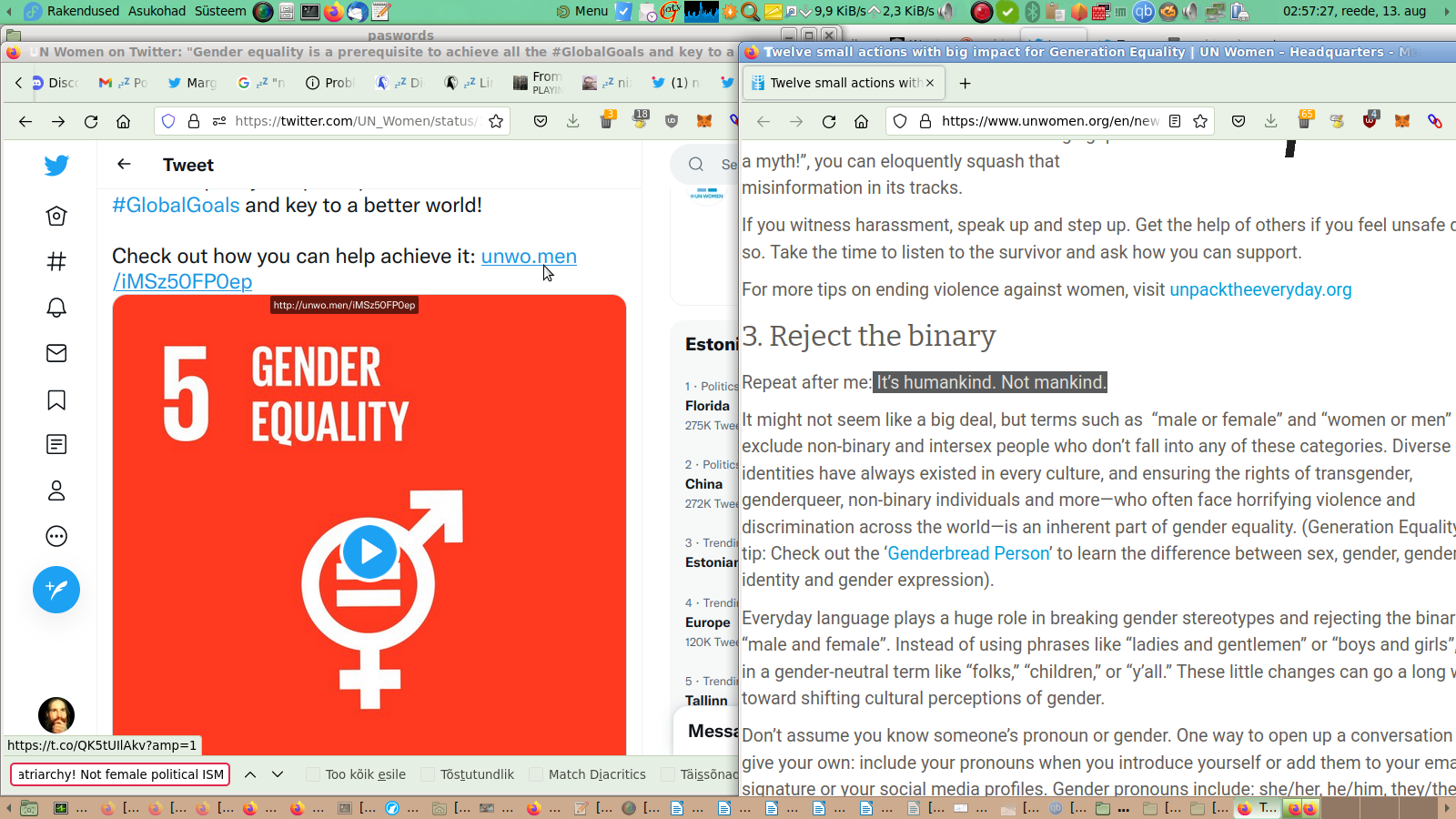Open MetaMask extension in UN Women window
Image resolution: width=1456 pixels, height=819 pixels.
1402,121
